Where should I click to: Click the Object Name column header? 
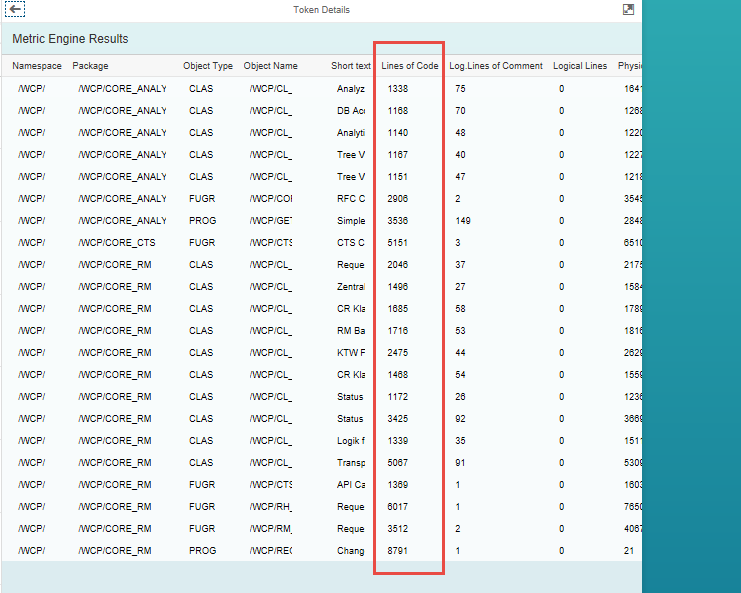coord(270,66)
